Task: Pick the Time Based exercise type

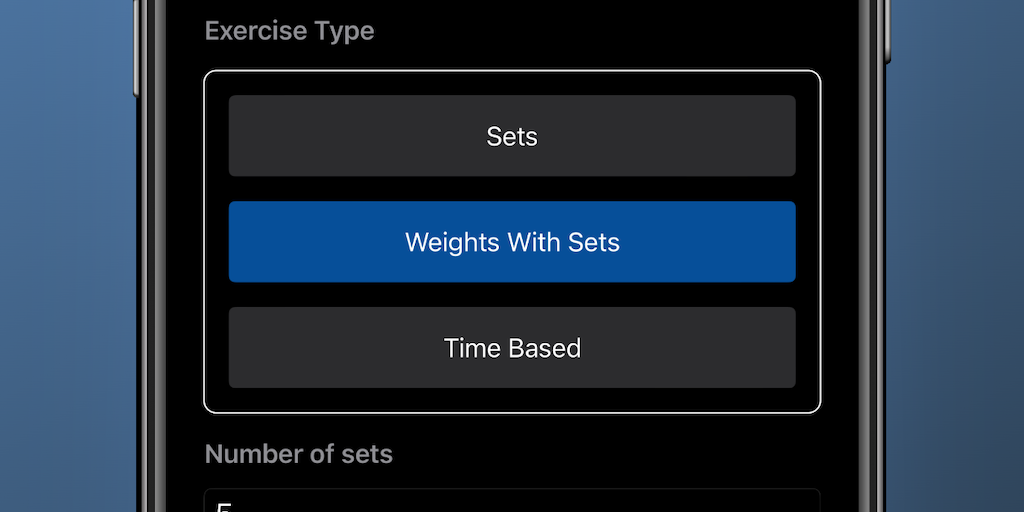Action: coord(512,348)
